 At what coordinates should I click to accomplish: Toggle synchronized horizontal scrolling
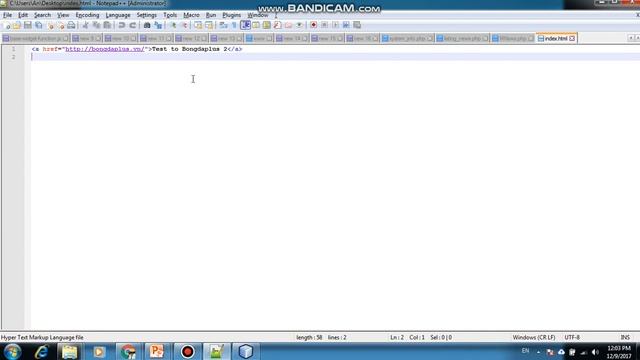click(209, 25)
